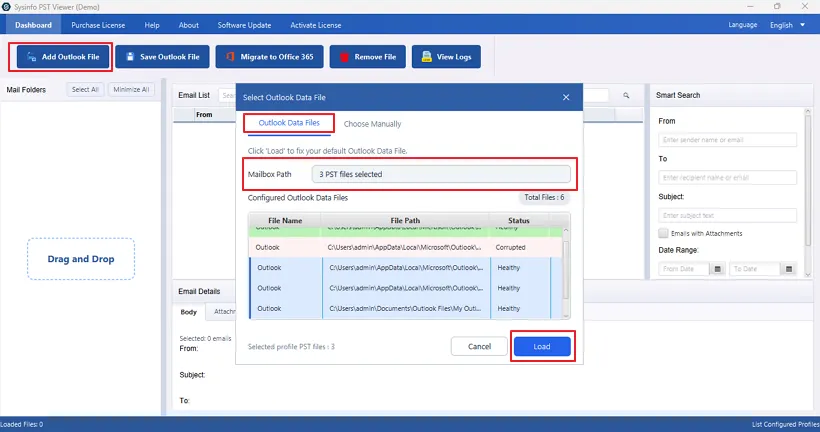Click the Subject text field
Screen dimensions: 820x432
coord(727,215)
